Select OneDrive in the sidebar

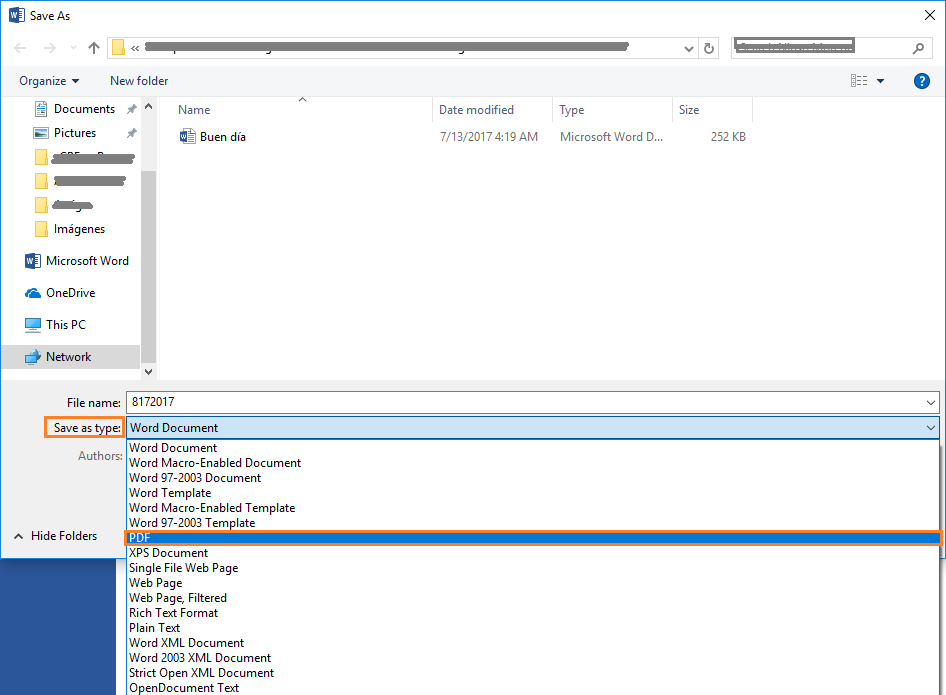(x=71, y=293)
